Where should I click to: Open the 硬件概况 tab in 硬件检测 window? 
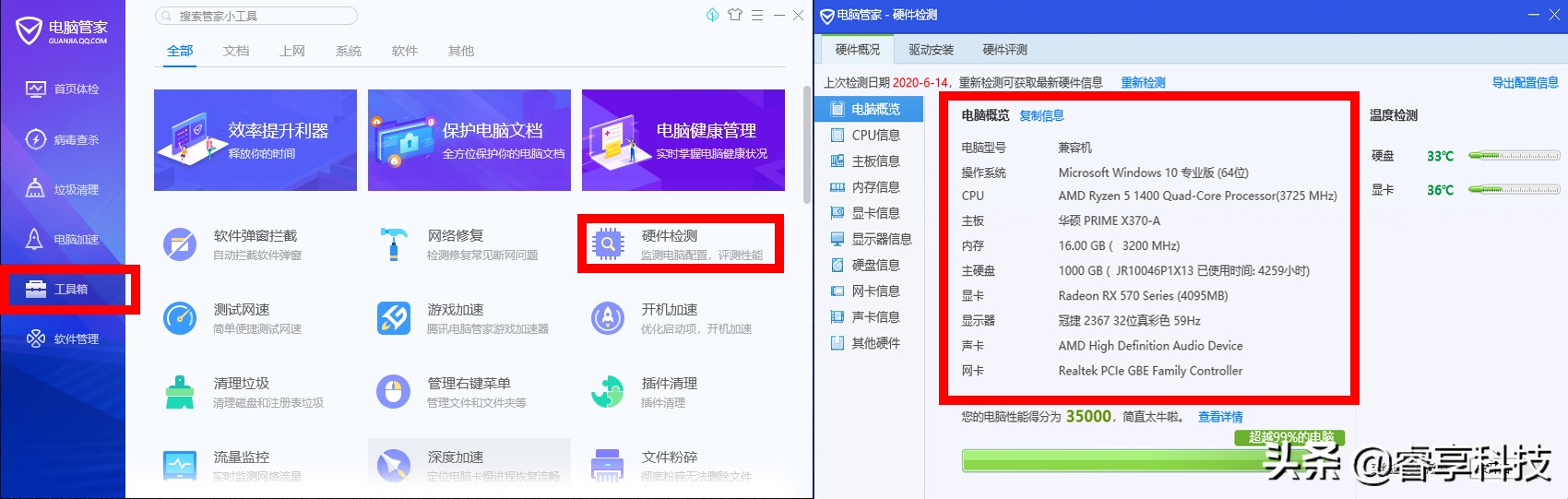tap(858, 50)
